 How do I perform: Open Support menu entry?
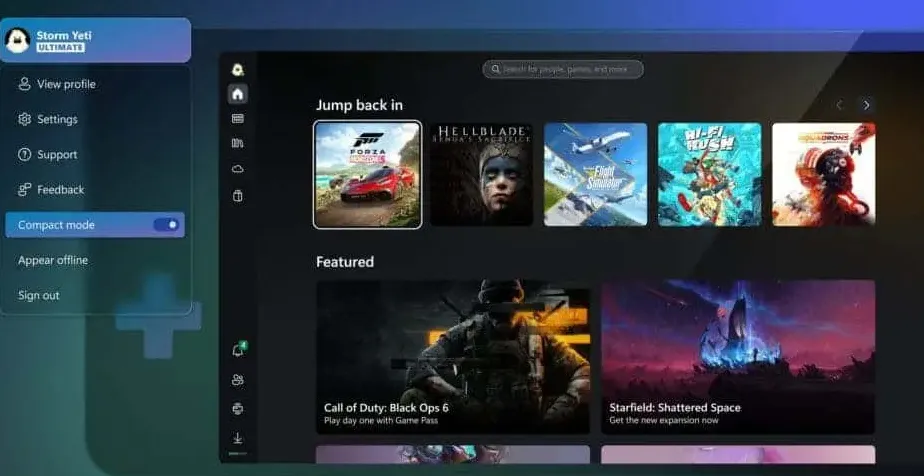pyautogui.click(x=95, y=154)
